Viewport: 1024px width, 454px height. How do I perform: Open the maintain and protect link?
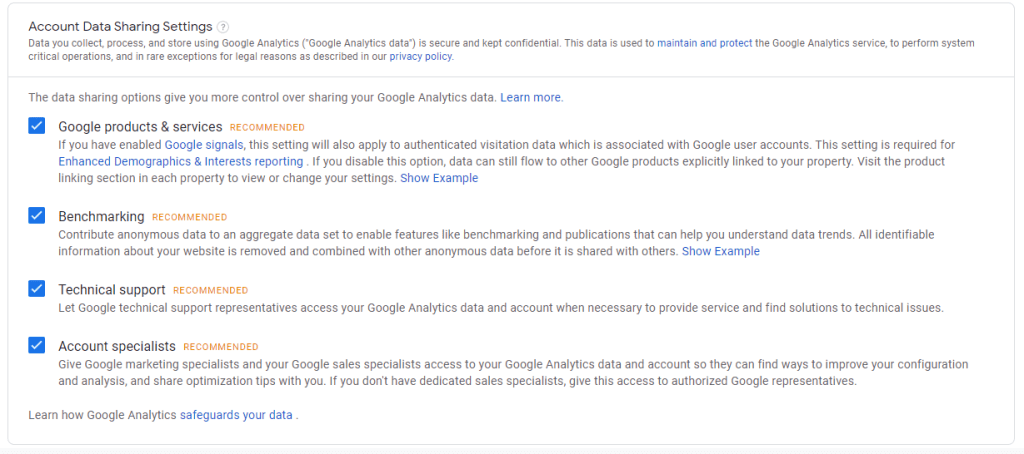click(707, 44)
